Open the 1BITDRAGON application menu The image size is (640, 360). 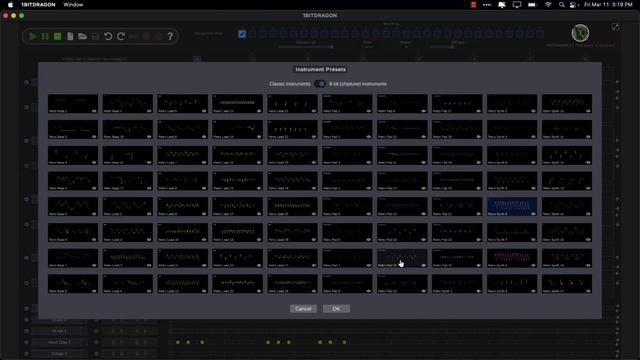click(38, 4)
